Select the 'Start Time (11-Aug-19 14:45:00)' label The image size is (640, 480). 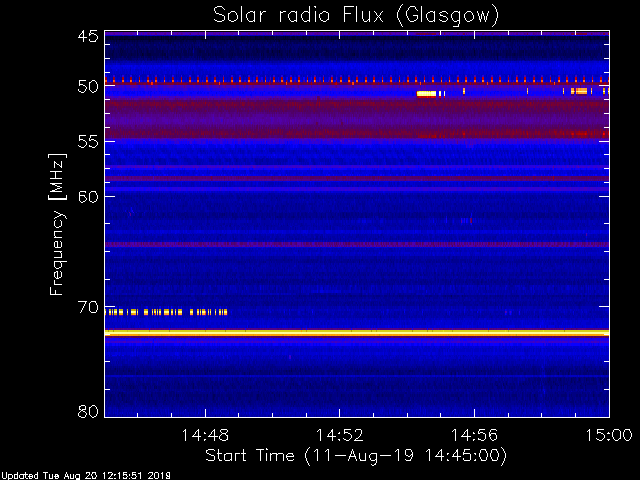tap(356, 456)
